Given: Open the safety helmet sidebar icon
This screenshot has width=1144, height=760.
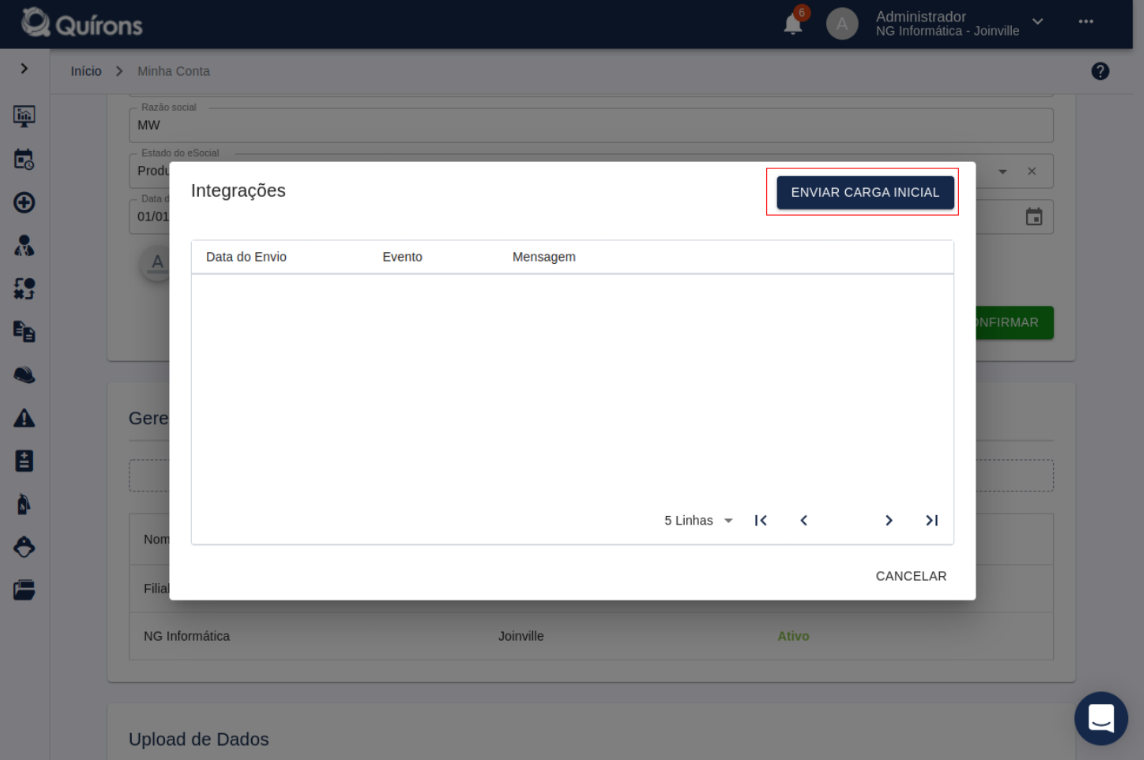Looking at the screenshot, I should pos(24,375).
